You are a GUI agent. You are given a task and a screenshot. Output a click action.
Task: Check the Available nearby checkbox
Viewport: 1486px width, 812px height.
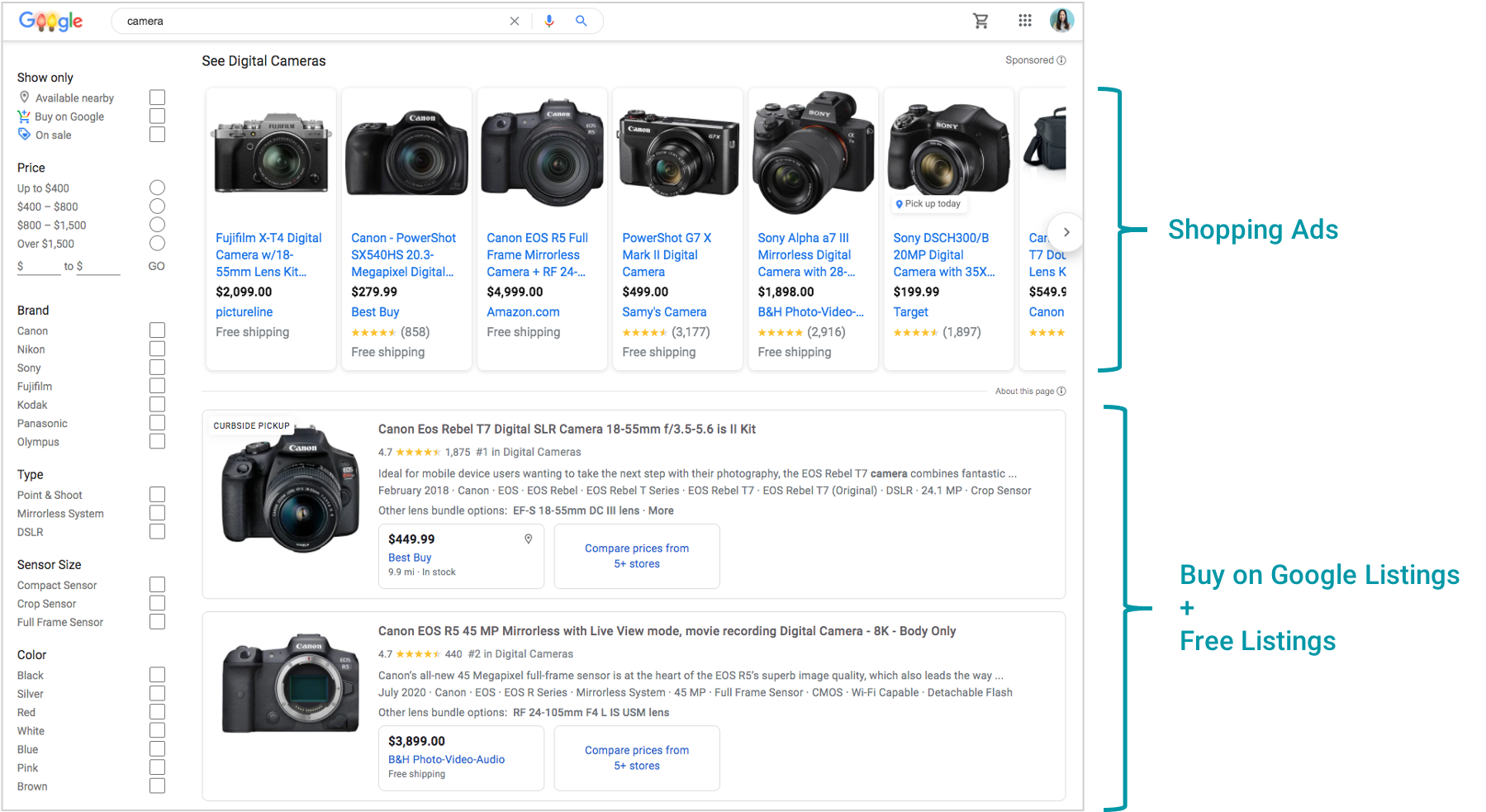(x=157, y=97)
